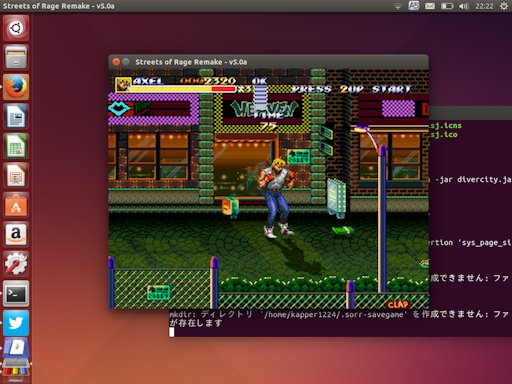Open the Twitter bird app icon
Screen dimensions: 512x384
pos(16,323)
